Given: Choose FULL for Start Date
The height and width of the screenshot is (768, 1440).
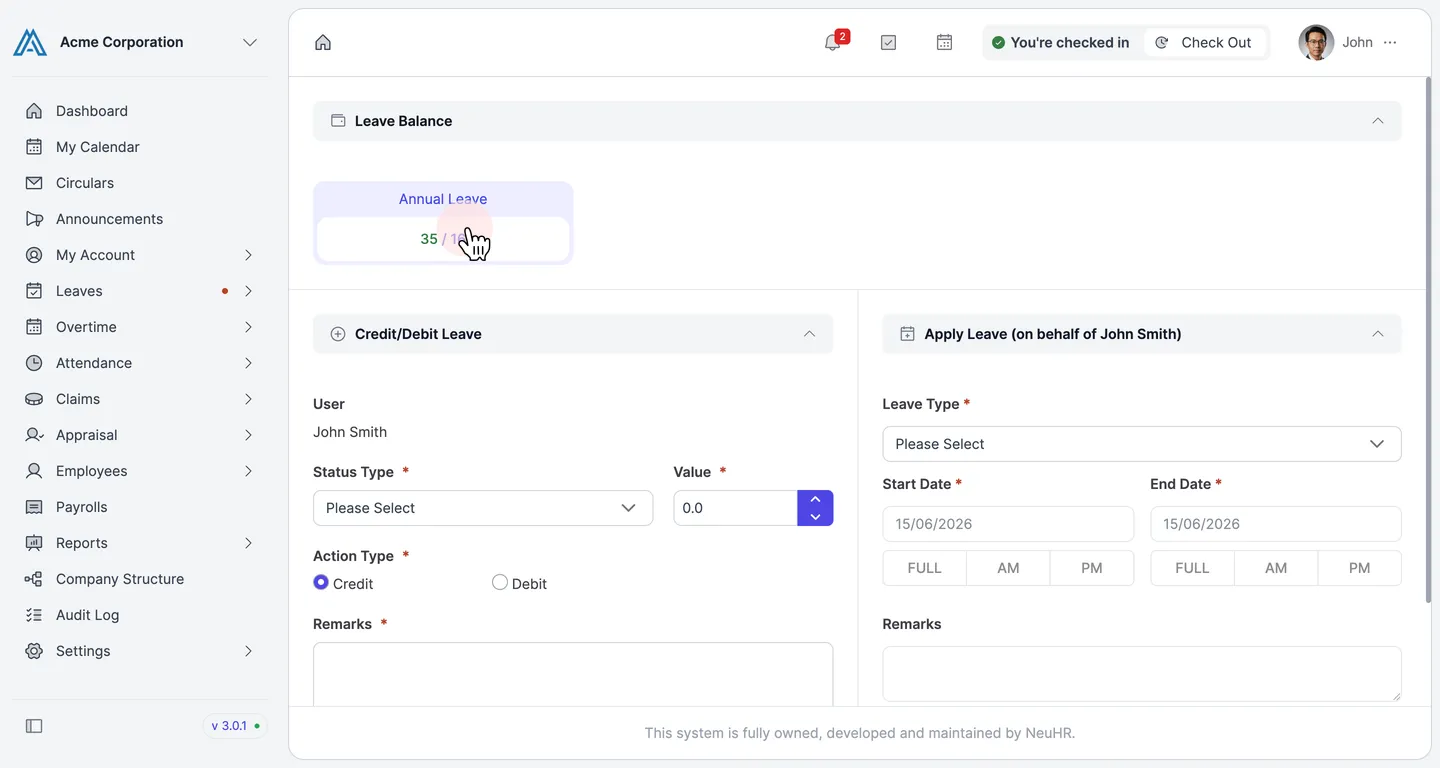Looking at the screenshot, I should tap(924, 568).
